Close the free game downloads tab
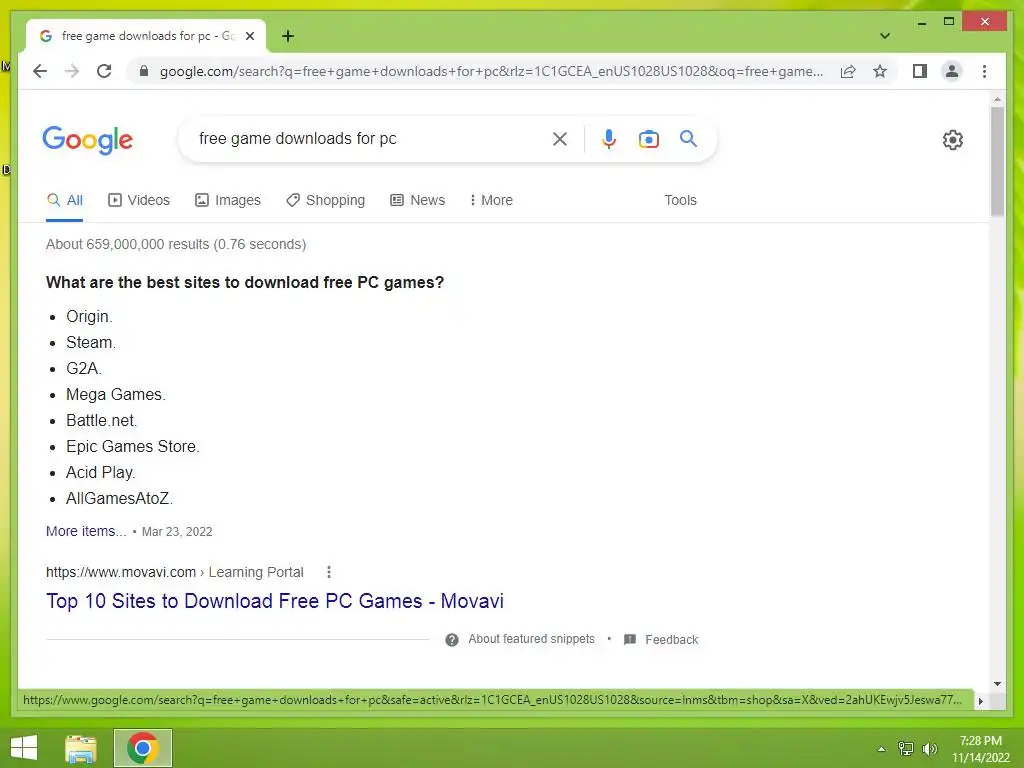This screenshot has height=768, width=1024. click(249, 36)
